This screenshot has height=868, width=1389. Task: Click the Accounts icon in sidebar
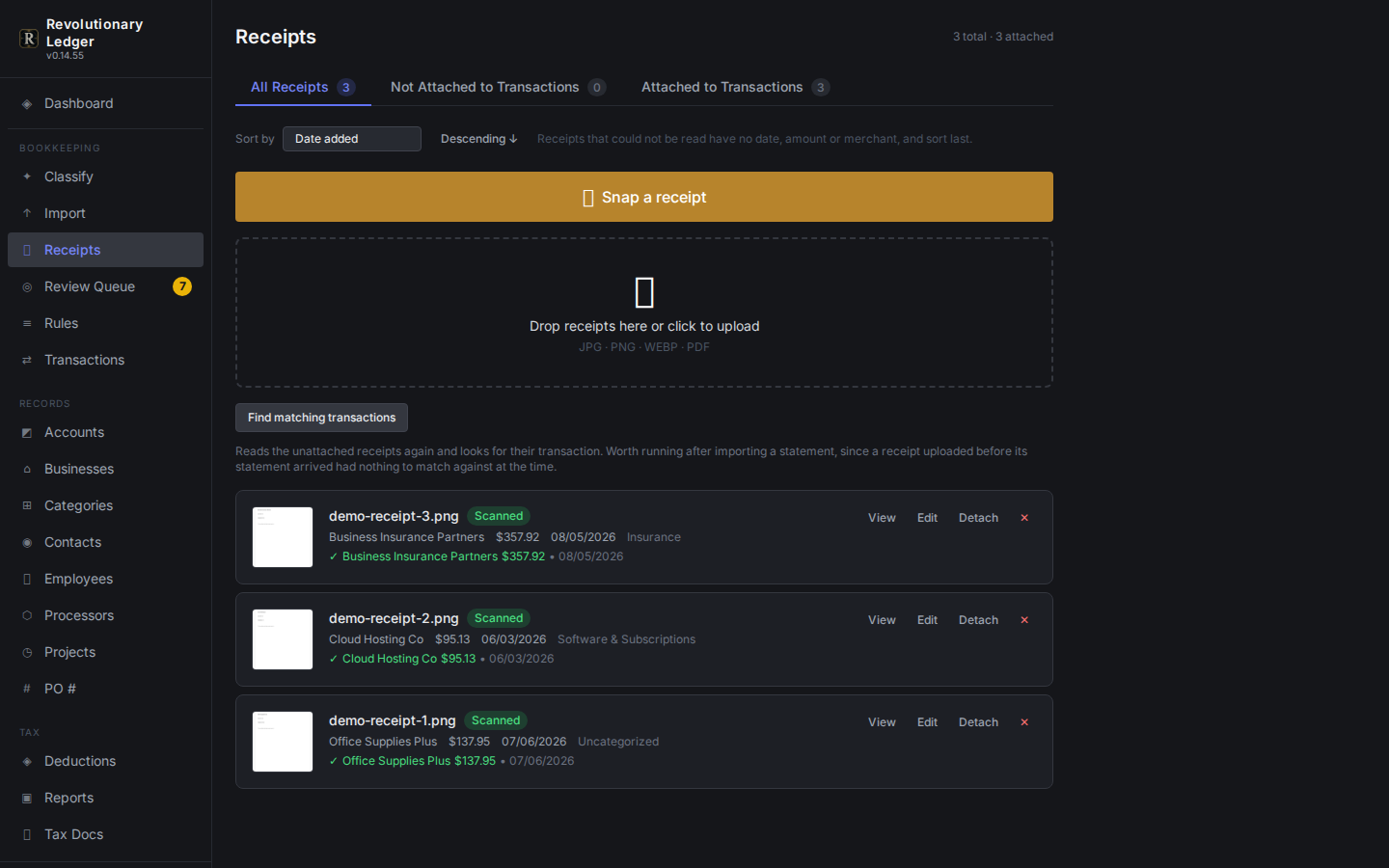pyautogui.click(x=27, y=432)
